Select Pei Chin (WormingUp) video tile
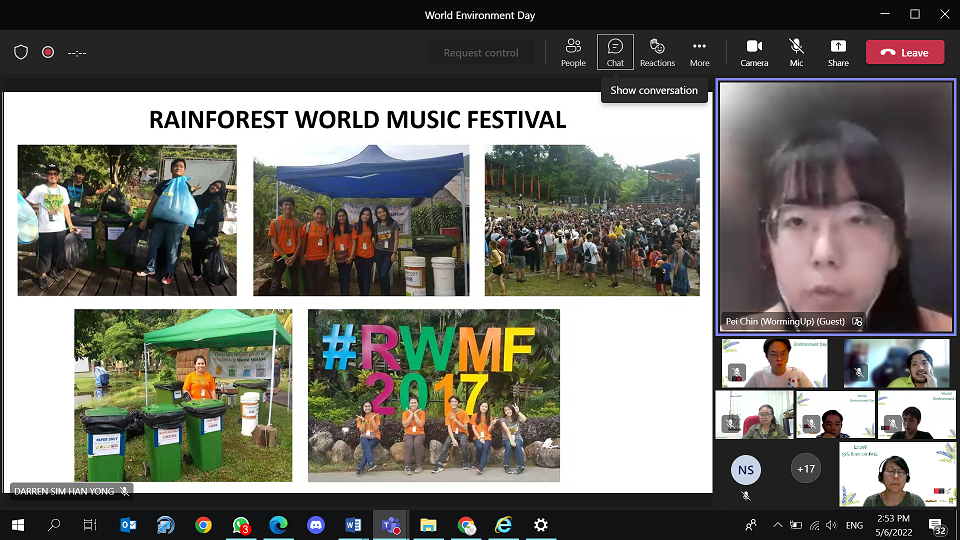960x540 pixels. (x=836, y=207)
